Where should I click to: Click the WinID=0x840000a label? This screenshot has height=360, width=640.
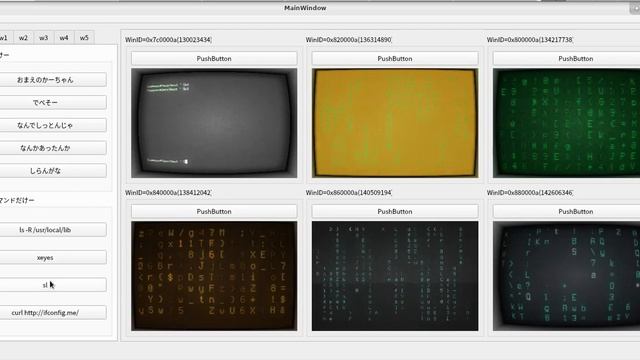[x=168, y=192]
